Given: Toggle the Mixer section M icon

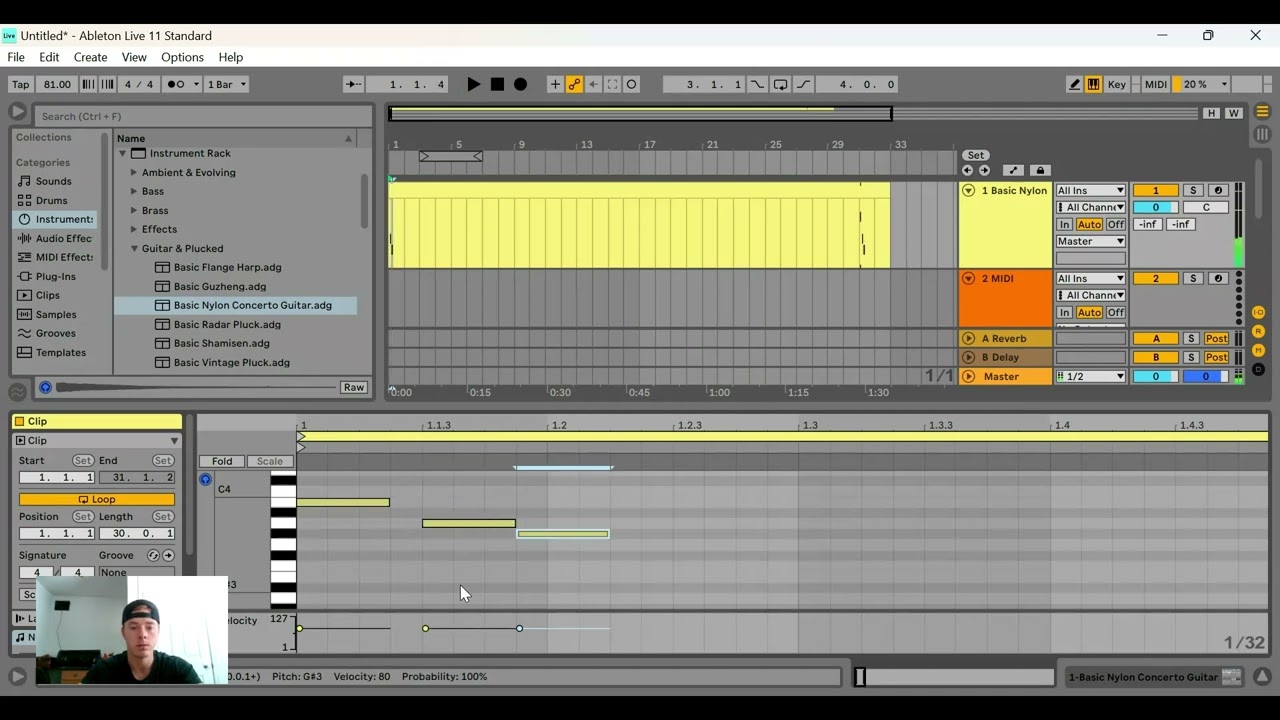Looking at the screenshot, I should click(x=1259, y=350).
